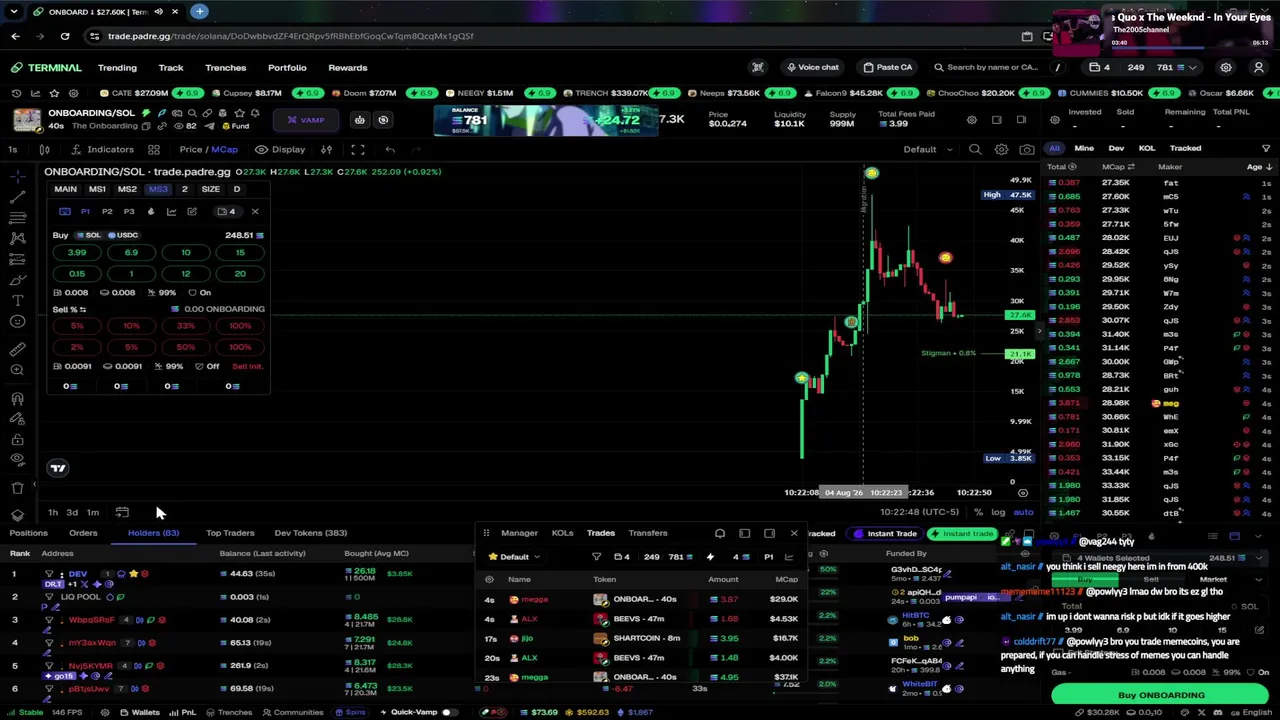Open chart settings gear
The height and width of the screenshot is (720, 1280).
click(1001, 150)
